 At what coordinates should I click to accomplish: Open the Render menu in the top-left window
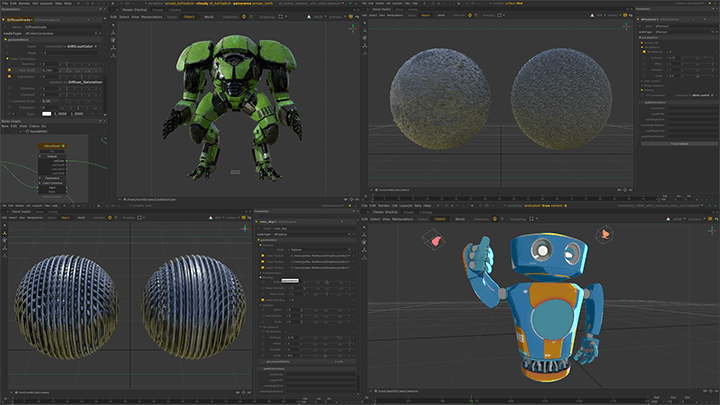pos(24,3)
